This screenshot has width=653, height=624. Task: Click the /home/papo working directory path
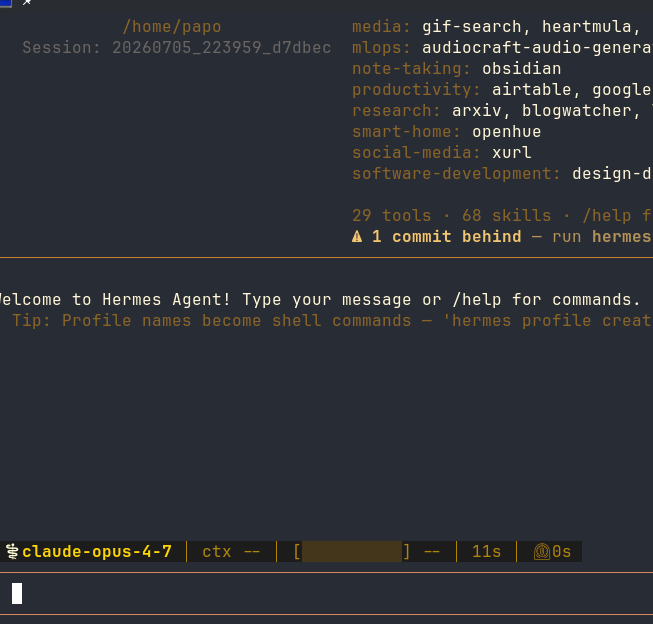(x=172, y=27)
